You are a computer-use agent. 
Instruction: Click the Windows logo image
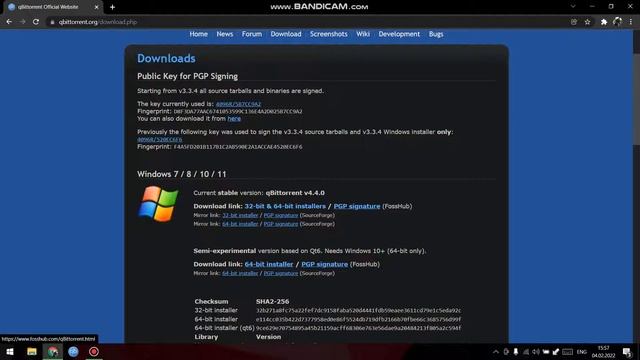click(x=158, y=204)
